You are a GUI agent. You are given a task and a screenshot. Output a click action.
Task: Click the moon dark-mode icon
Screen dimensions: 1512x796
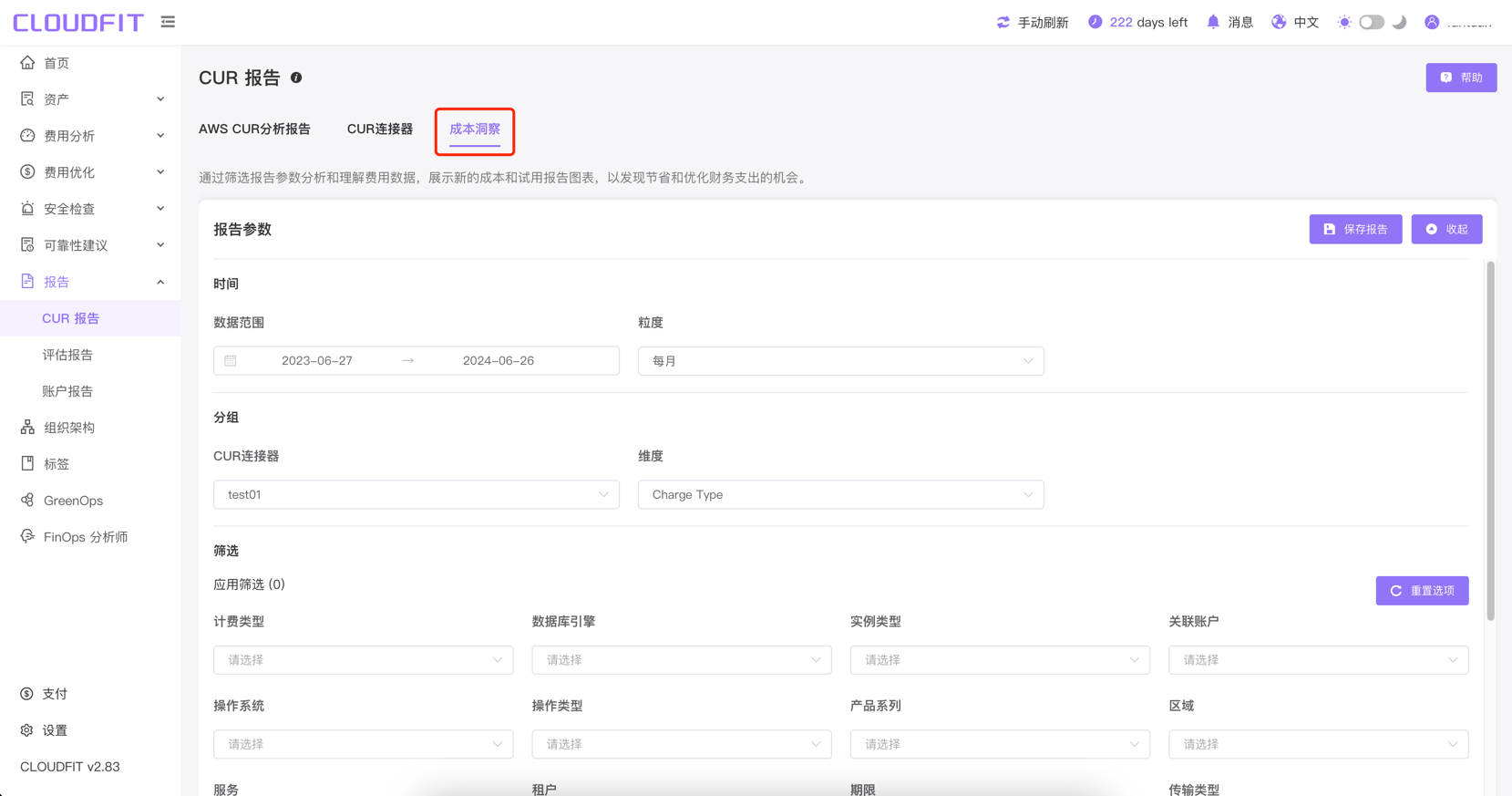pos(1400,22)
